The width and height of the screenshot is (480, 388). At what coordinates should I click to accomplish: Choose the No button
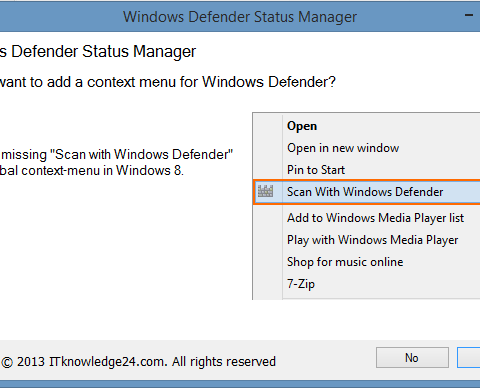[412, 358]
